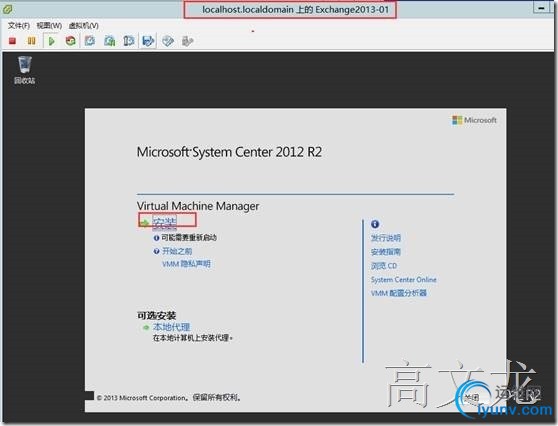Click the red Power Off toolbar icon

pyautogui.click(x=13, y=41)
